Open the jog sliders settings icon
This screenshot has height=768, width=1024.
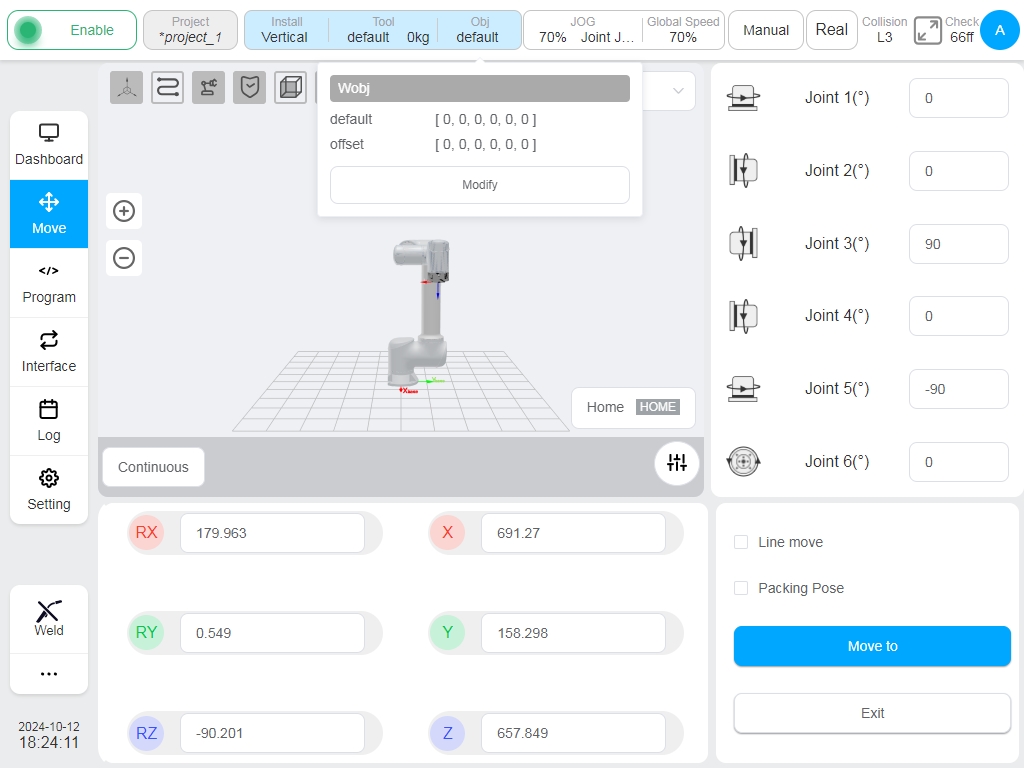pyautogui.click(x=677, y=463)
